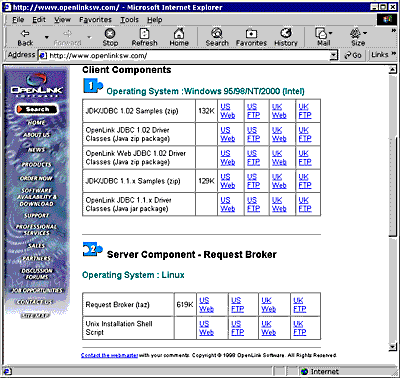Click the puzzle piece icon numbered 2

93,250
